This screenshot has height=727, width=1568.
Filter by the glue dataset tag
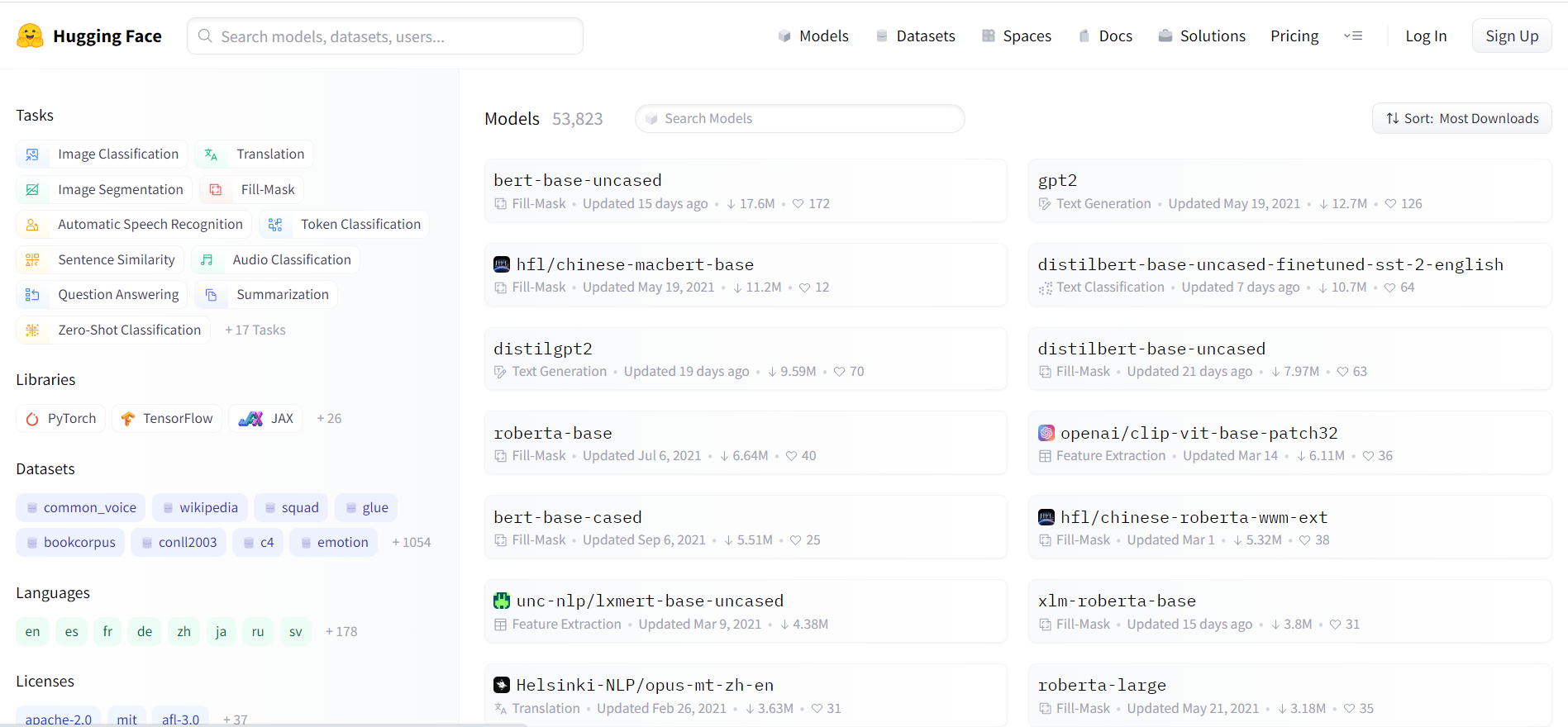pyautogui.click(x=366, y=507)
